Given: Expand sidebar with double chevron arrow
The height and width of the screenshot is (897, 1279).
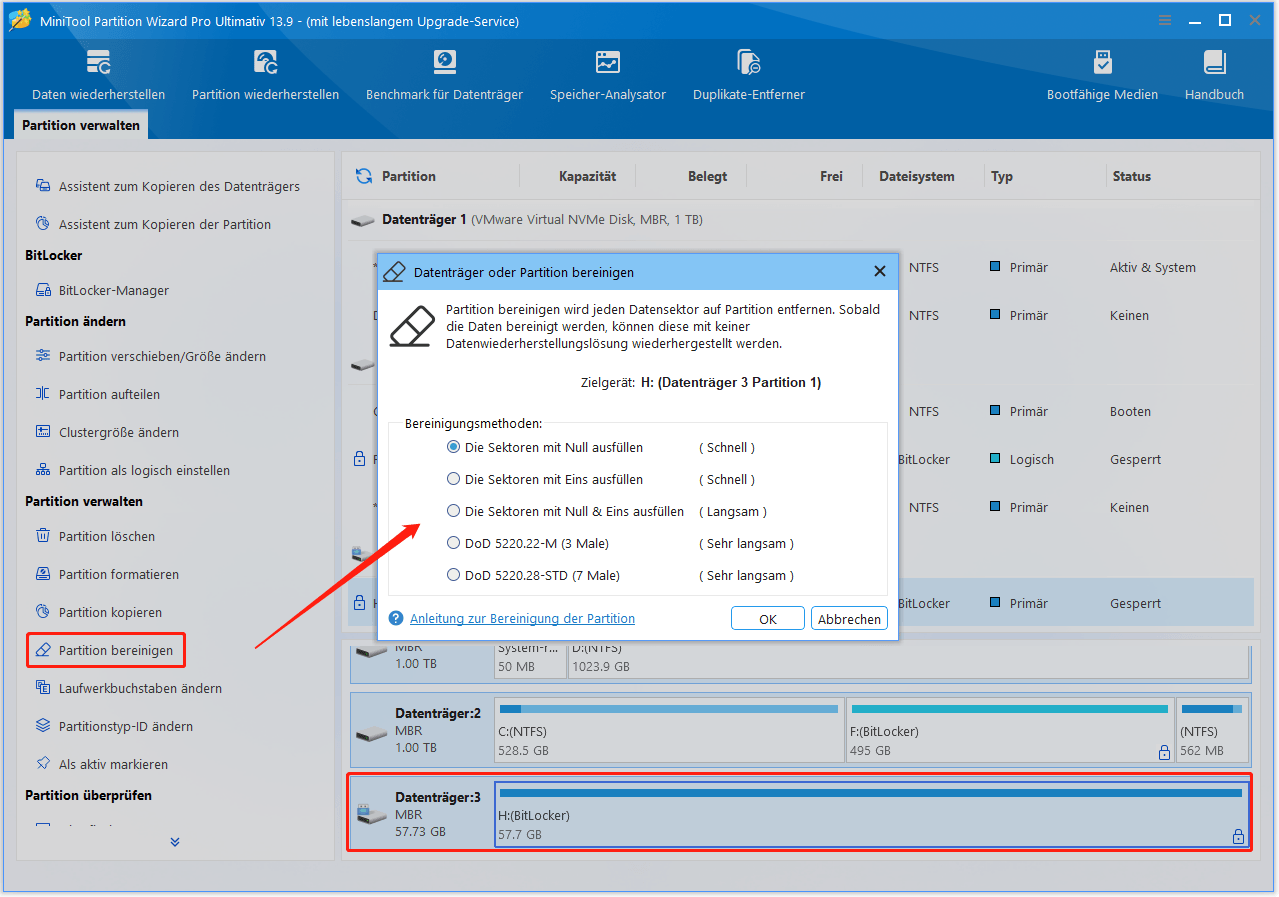Looking at the screenshot, I should [175, 842].
